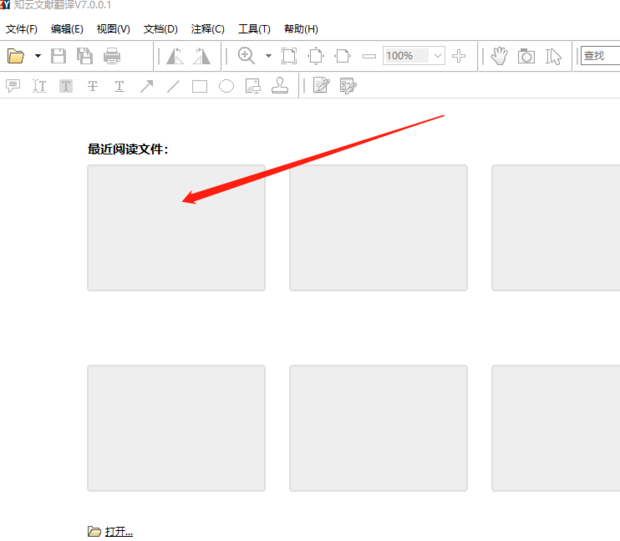
Task: Expand the open-file dropdown arrow
Action: tap(38, 56)
